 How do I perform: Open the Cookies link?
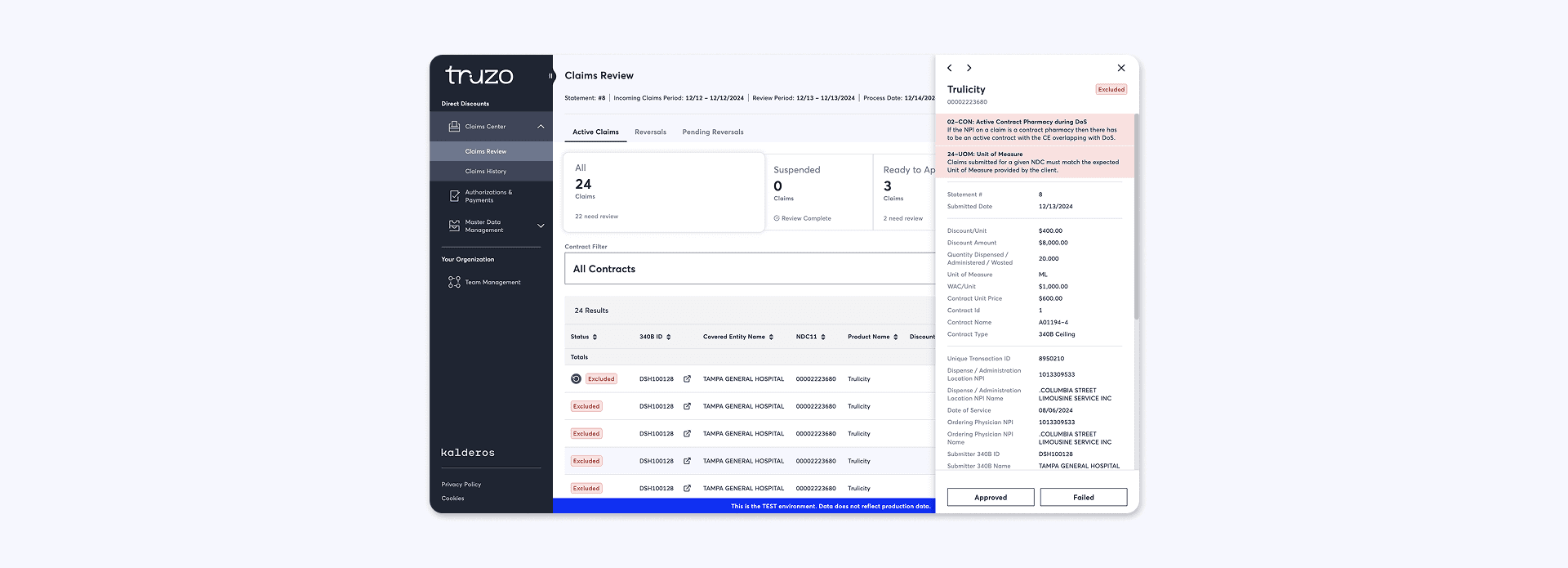point(452,499)
